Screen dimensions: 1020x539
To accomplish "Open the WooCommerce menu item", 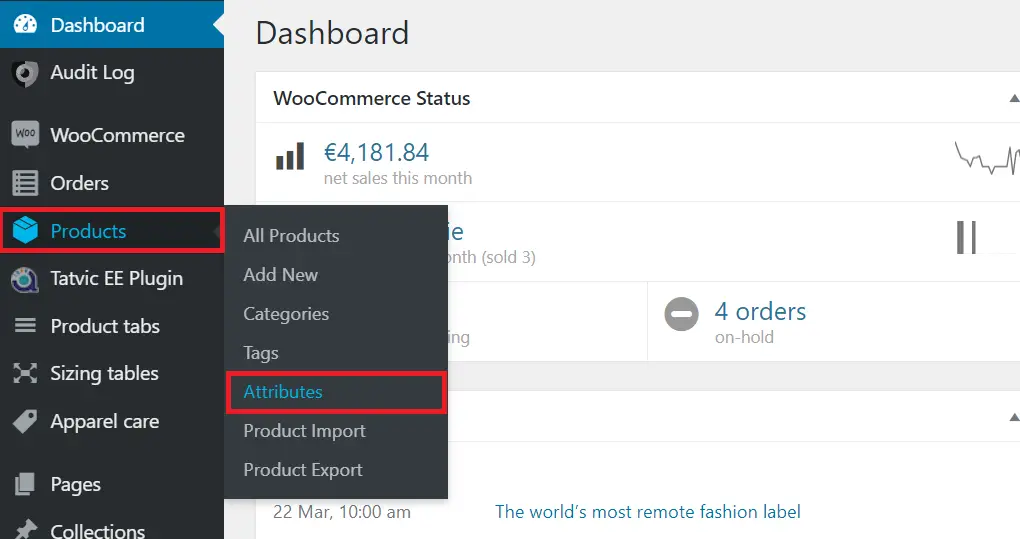I will coord(112,135).
